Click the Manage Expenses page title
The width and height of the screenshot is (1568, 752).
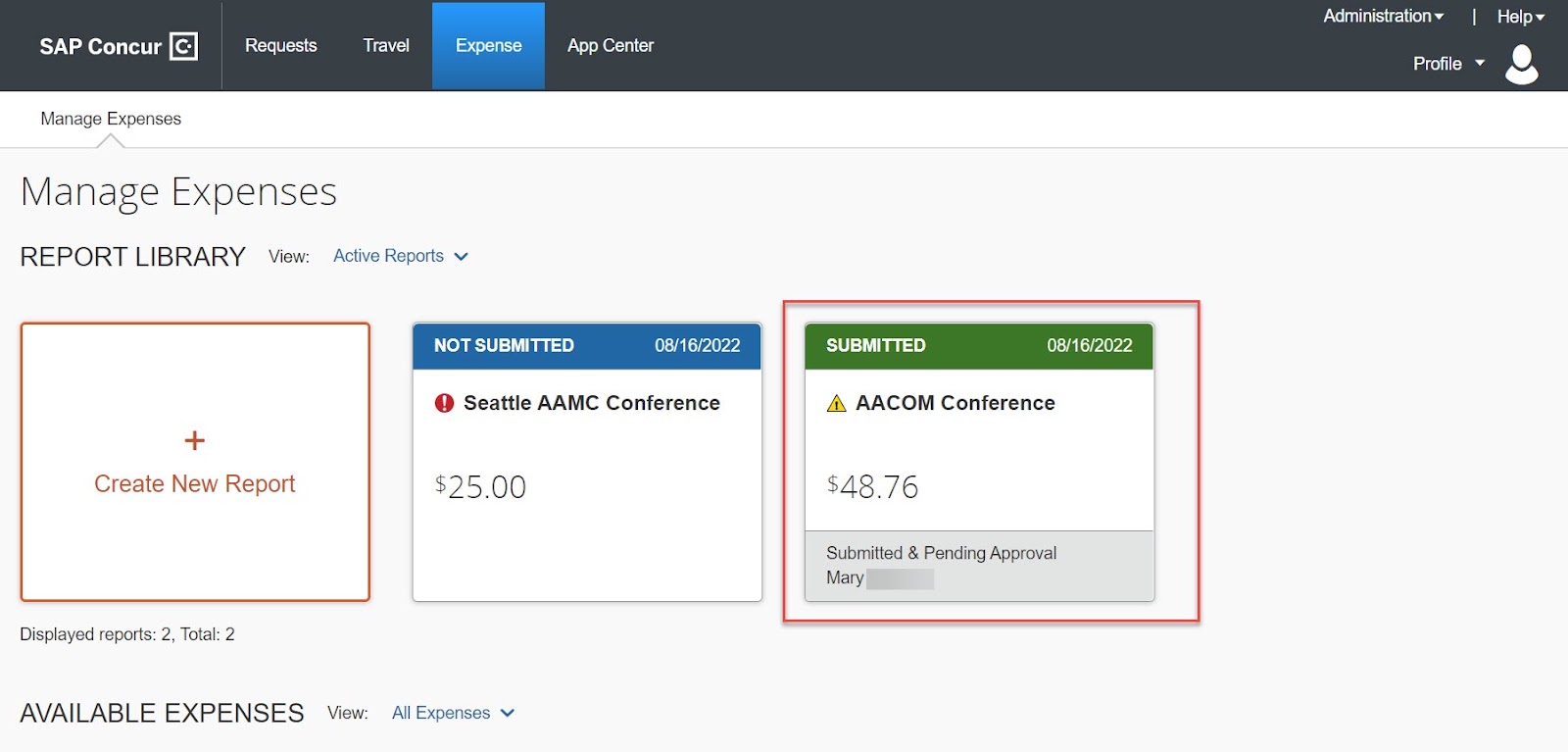coord(178,192)
